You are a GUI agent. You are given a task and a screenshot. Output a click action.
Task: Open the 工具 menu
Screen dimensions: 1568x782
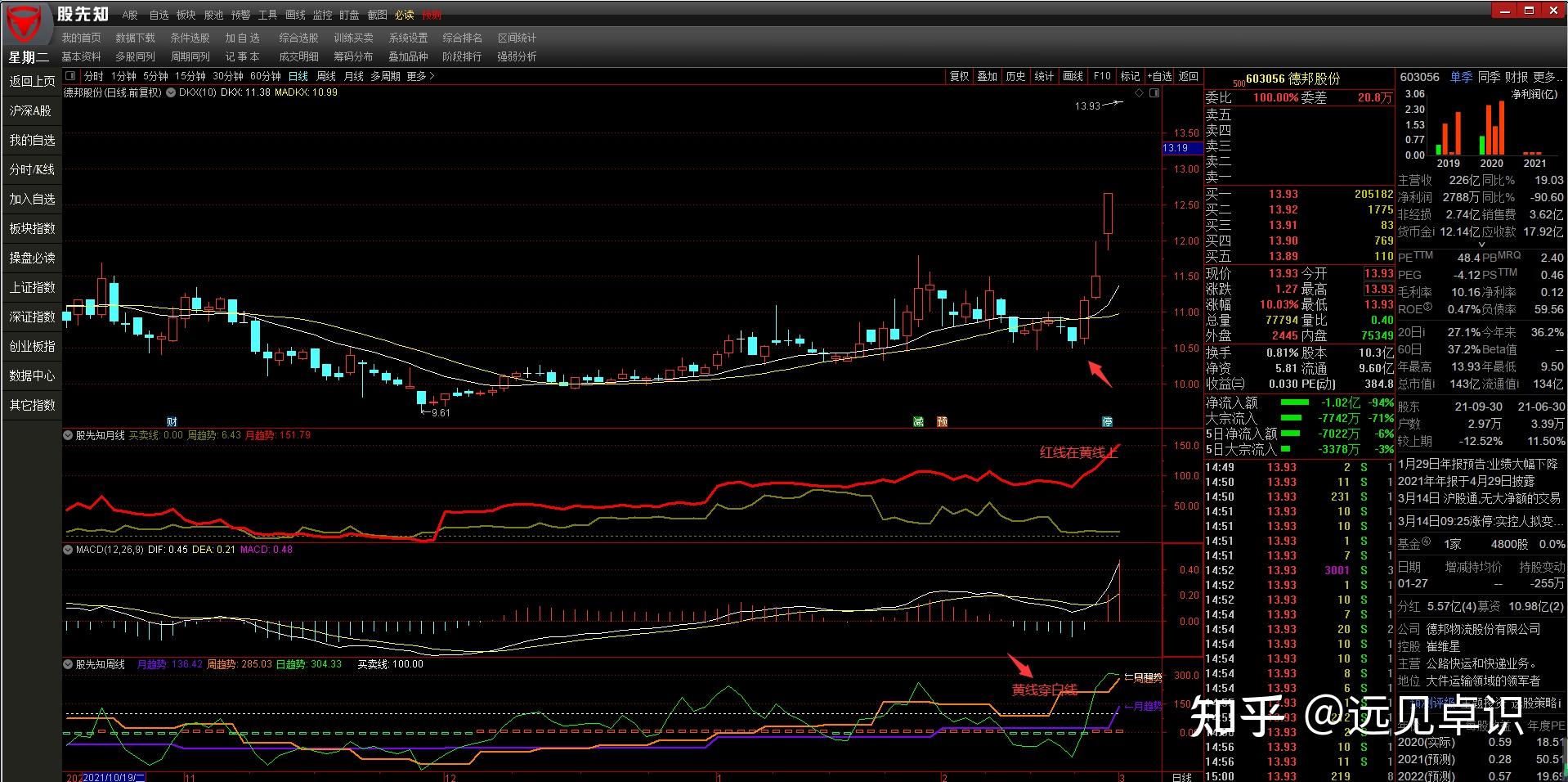(x=267, y=15)
